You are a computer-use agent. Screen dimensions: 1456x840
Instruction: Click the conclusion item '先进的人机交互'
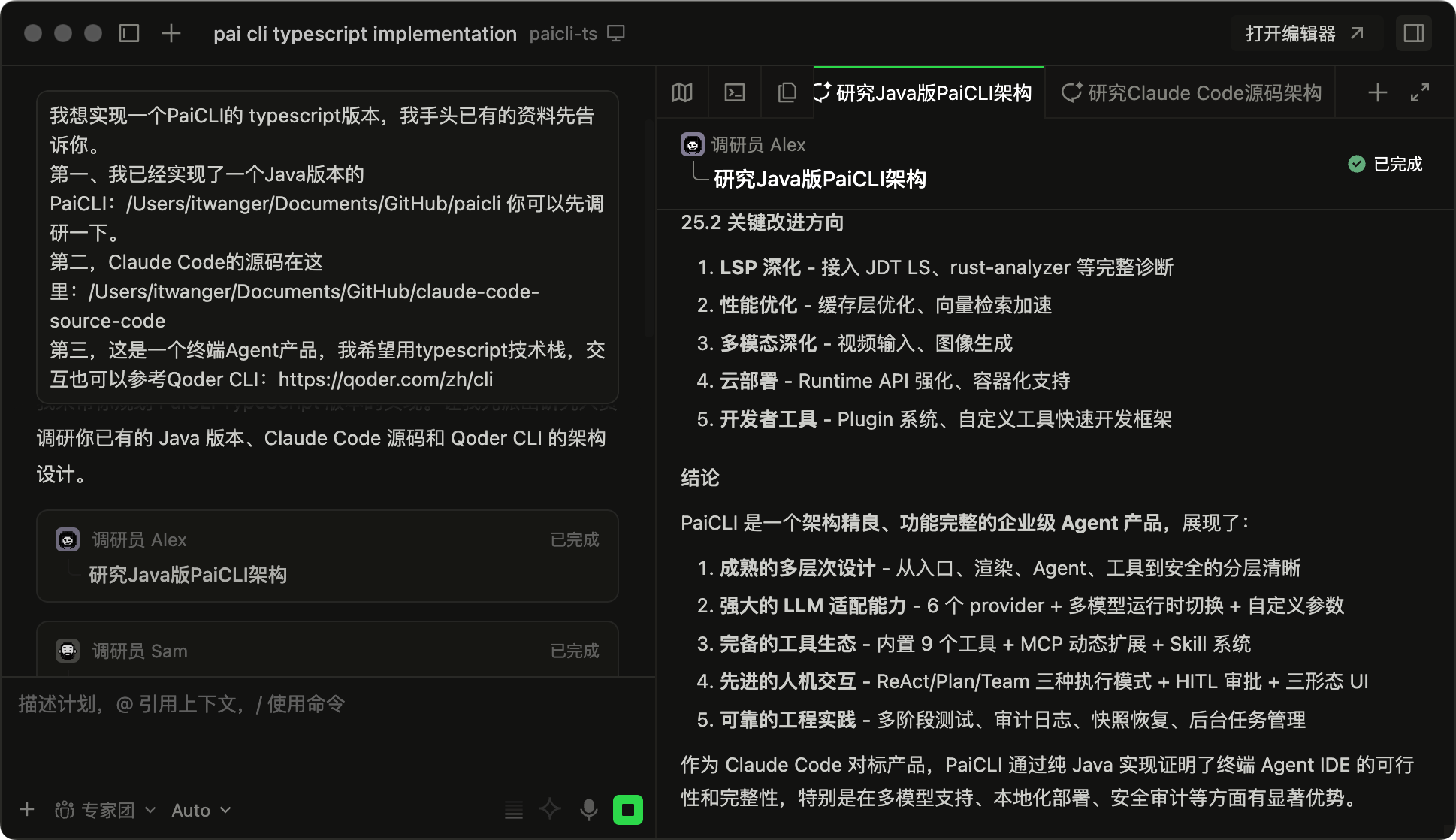click(1033, 681)
